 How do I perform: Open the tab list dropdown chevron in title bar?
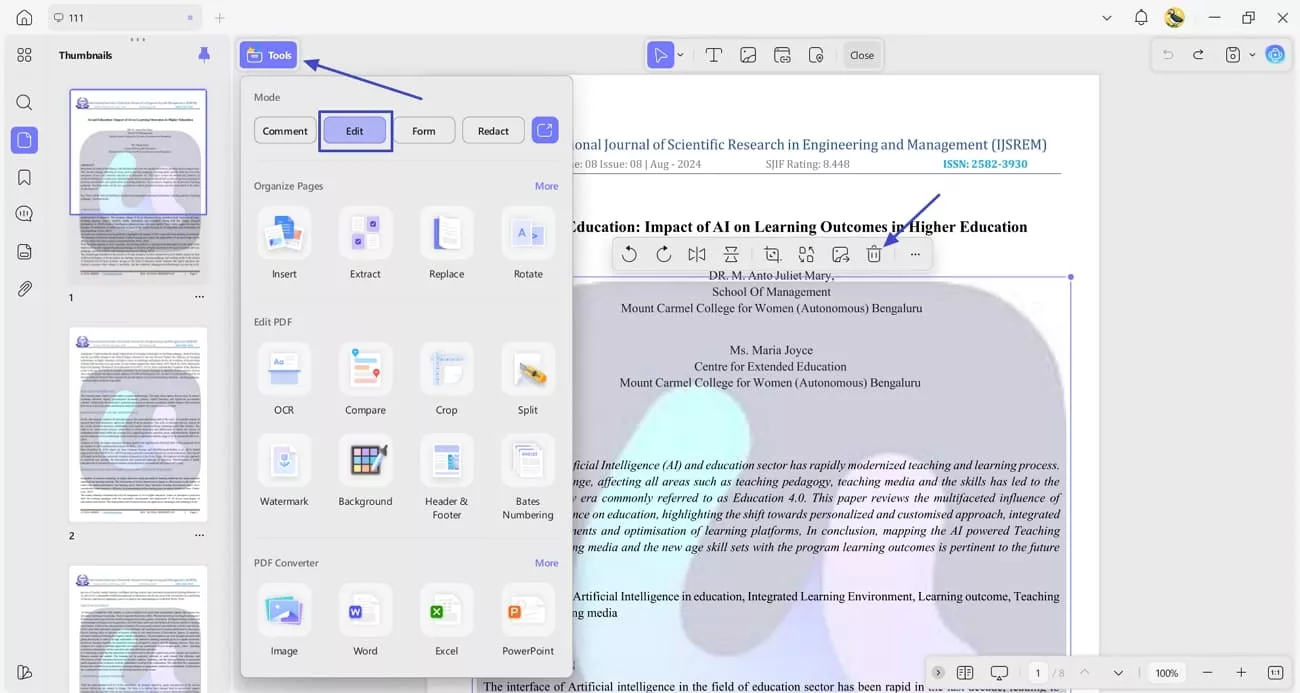point(1106,18)
